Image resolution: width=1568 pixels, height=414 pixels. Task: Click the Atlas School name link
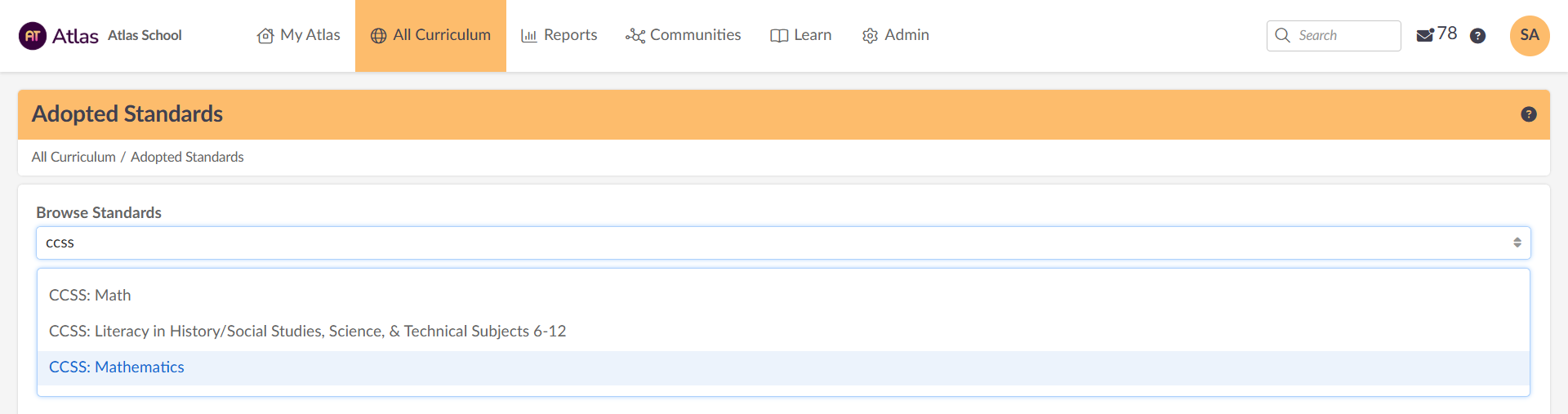point(145,35)
